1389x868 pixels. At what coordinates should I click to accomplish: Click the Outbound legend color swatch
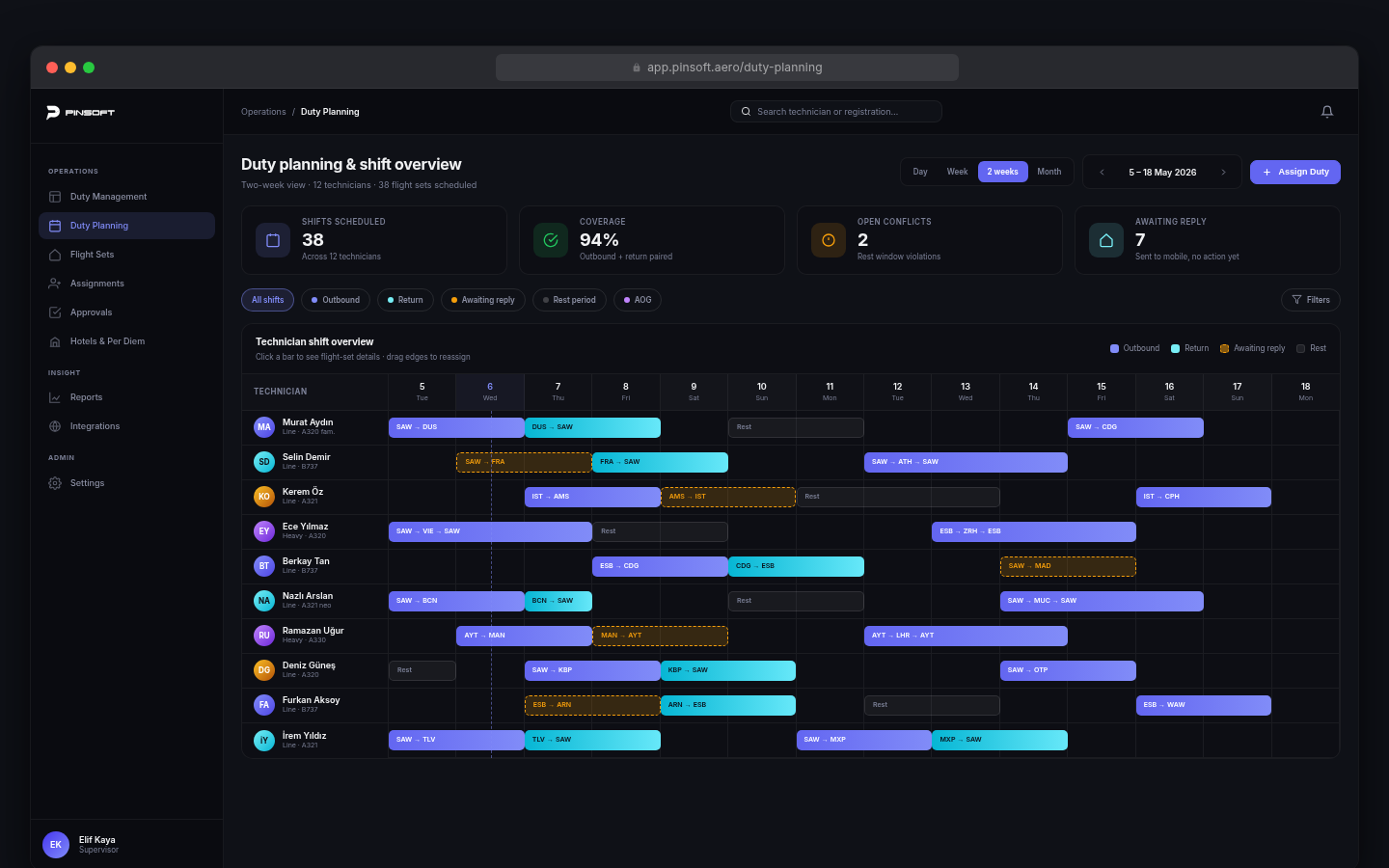1115,348
